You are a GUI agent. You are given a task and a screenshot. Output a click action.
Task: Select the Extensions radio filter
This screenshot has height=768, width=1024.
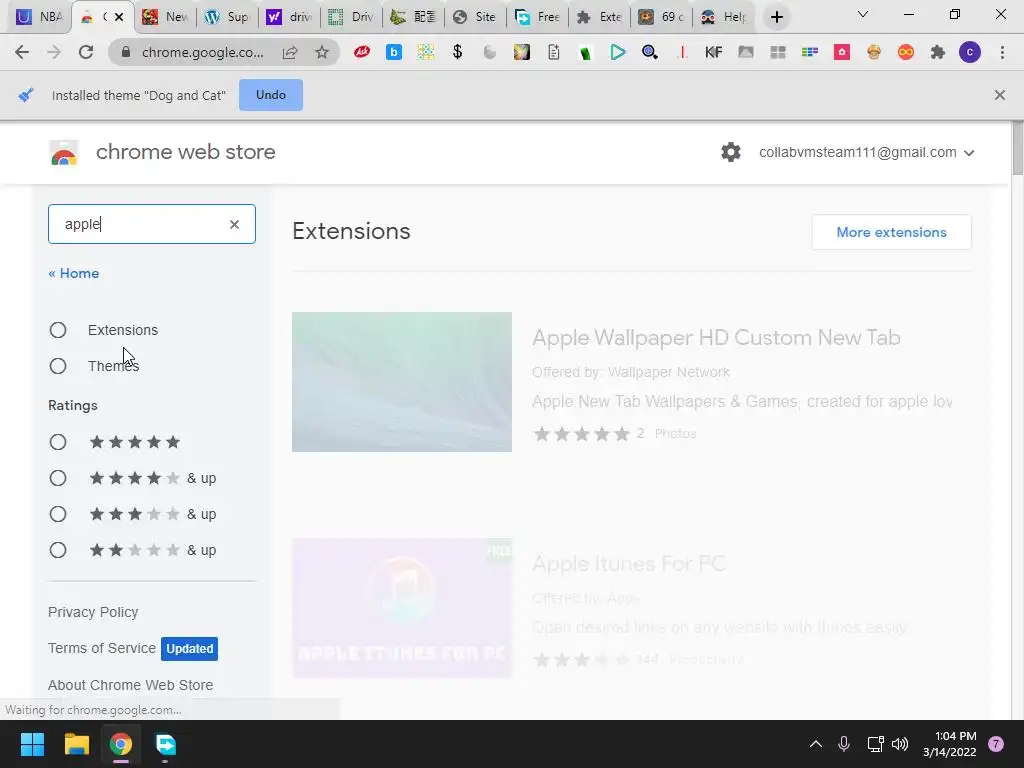(58, 330)
